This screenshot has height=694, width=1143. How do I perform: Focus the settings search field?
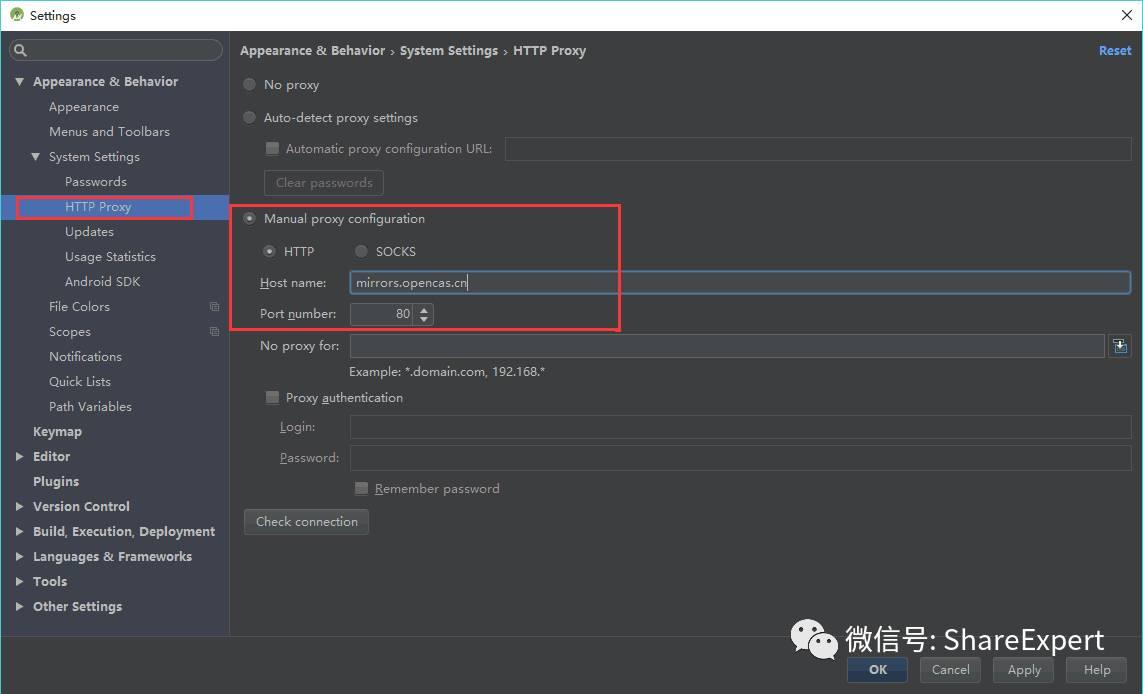pyautogui.click(x=116, y=50)
